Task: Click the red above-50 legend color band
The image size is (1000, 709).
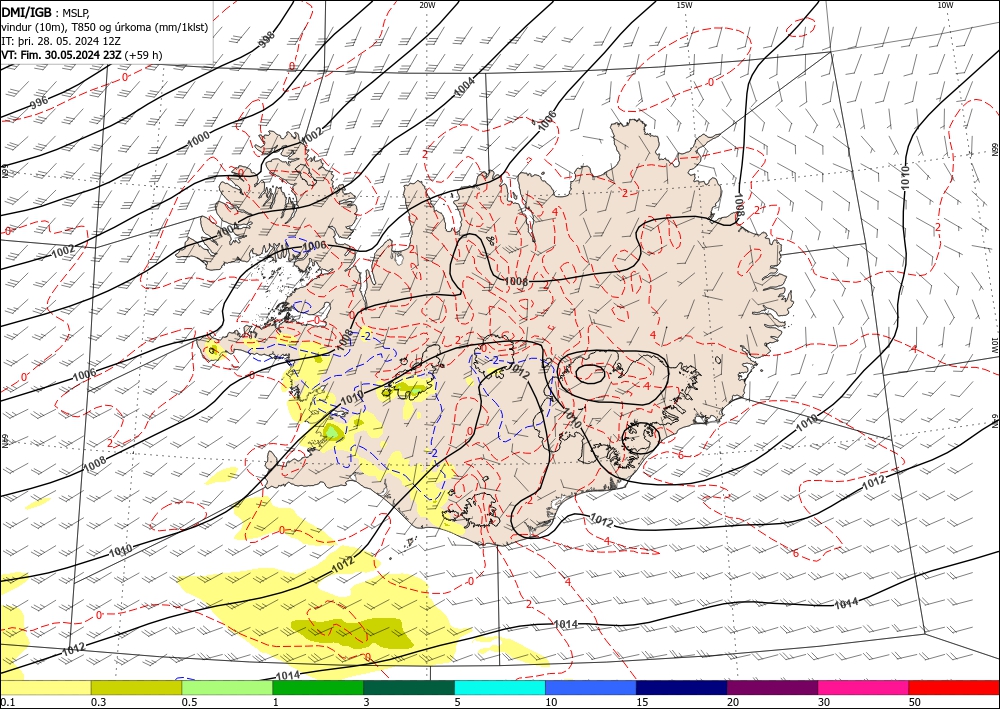Action: tap(954, 687)
